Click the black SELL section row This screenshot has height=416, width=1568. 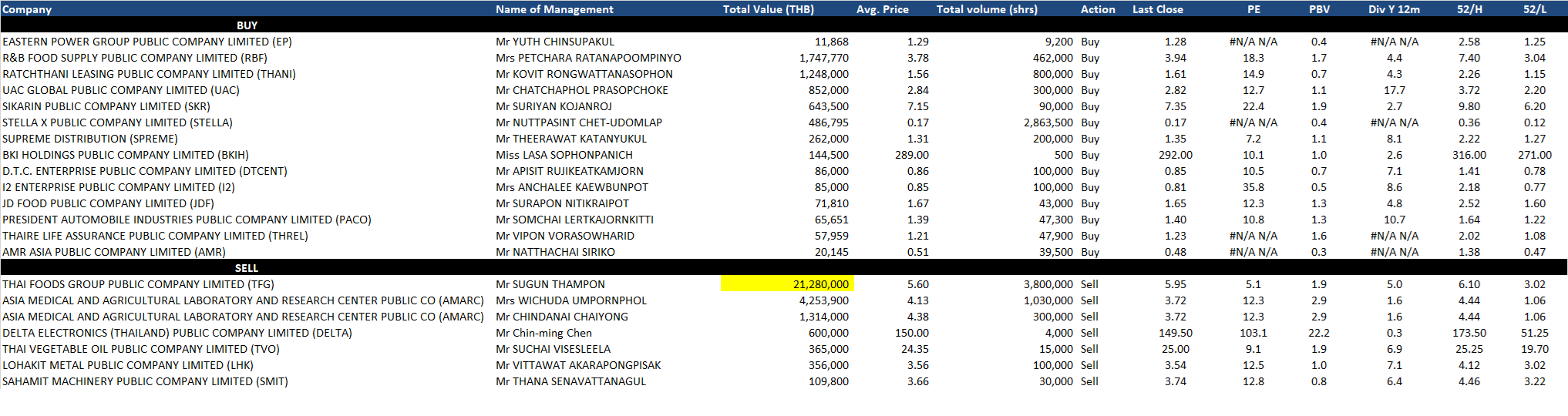click(247, 268)
